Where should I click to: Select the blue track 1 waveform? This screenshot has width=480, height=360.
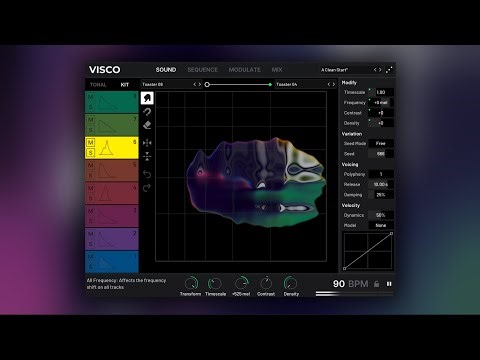(x=107, y=262)
